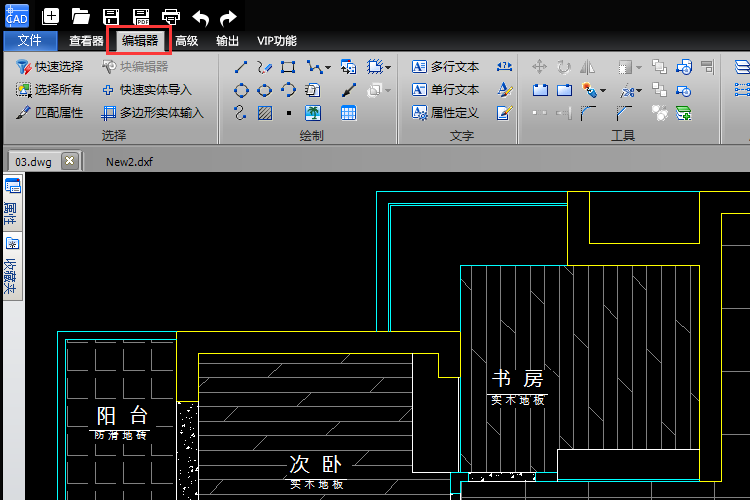Image resolution: width=750 pixels, height=500 pixels.
Task: Switch to the 03.dwg document tab
Action: (x=33, y=162)
